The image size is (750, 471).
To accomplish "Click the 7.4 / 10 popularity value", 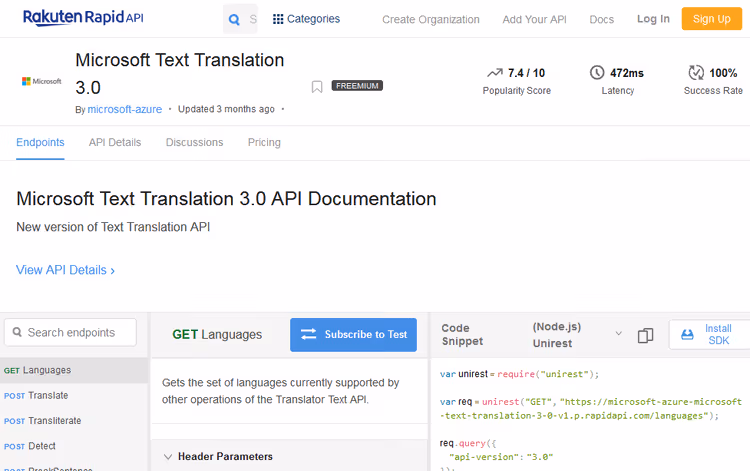I will click(526, 73).
